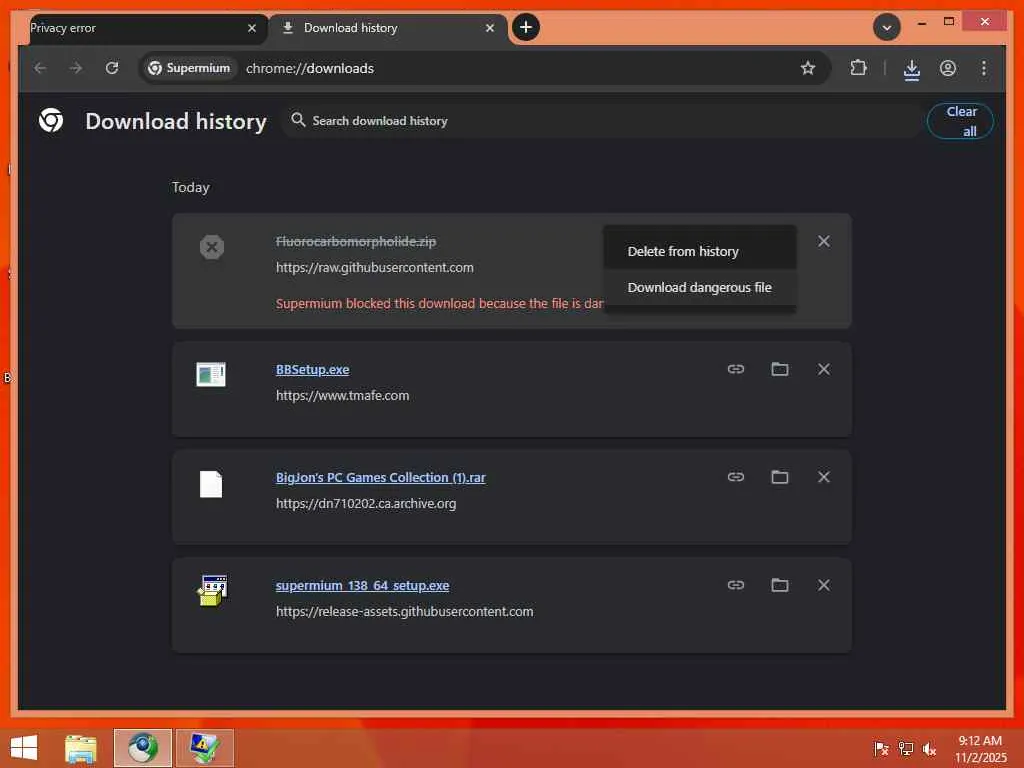
Task: Remove Fluorocarbomorpholide.zip entry with its X
Action: 824,241
